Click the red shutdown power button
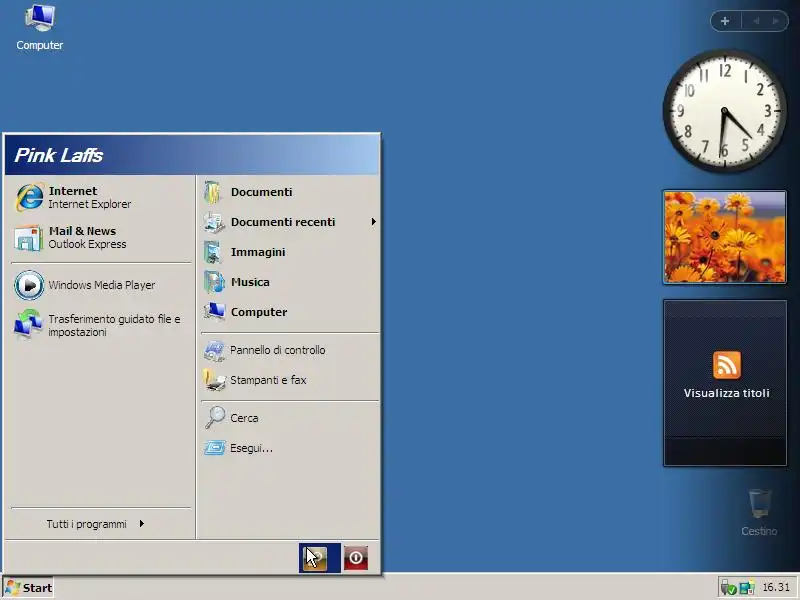This screenshot has width=800, height=600. [356, 558]
